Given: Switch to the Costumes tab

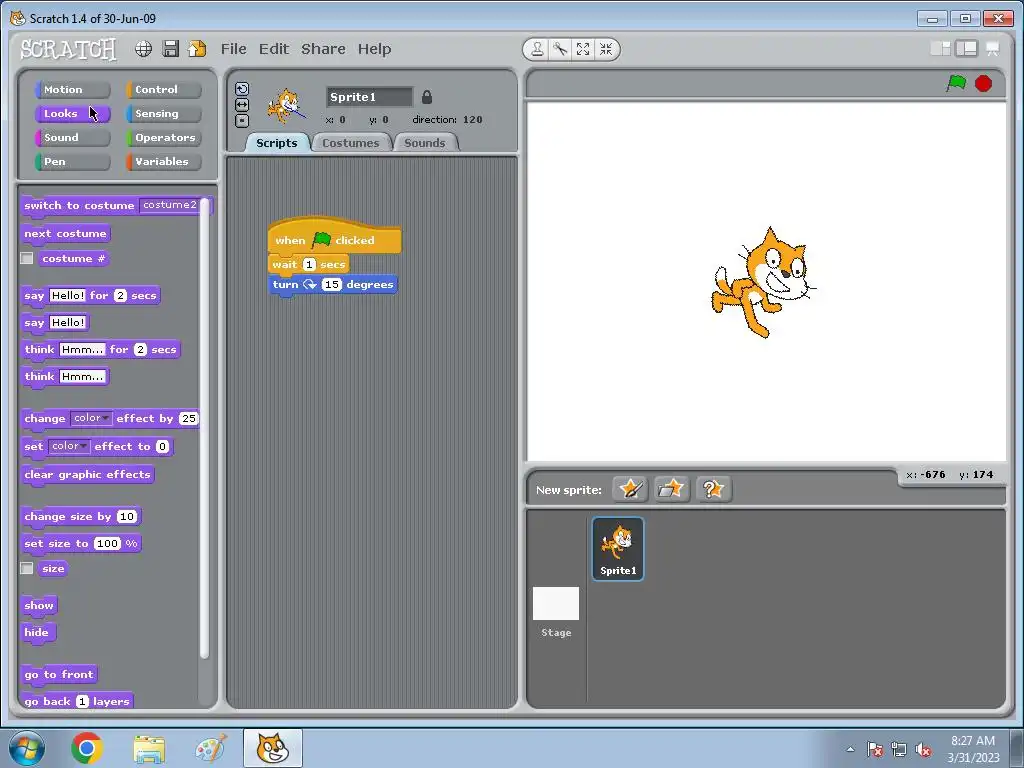Looking at the screenshot, I should pos(351,143).
